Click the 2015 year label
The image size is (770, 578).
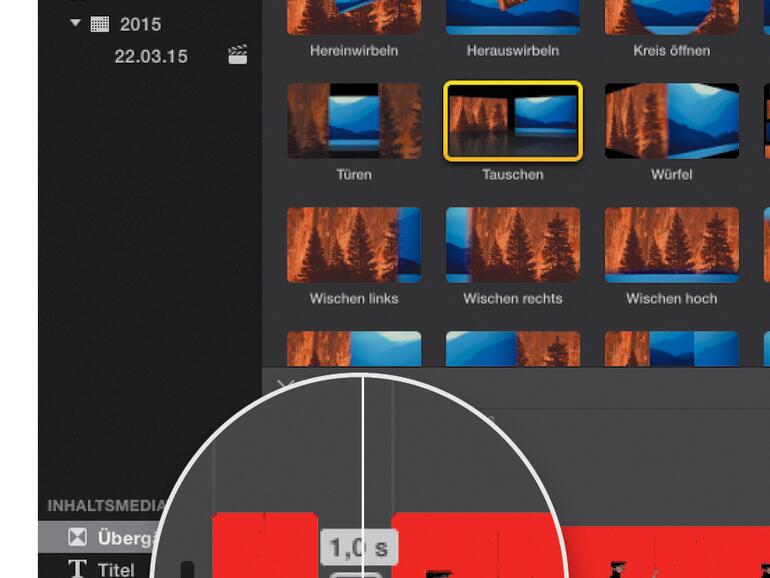coord(140,24)
